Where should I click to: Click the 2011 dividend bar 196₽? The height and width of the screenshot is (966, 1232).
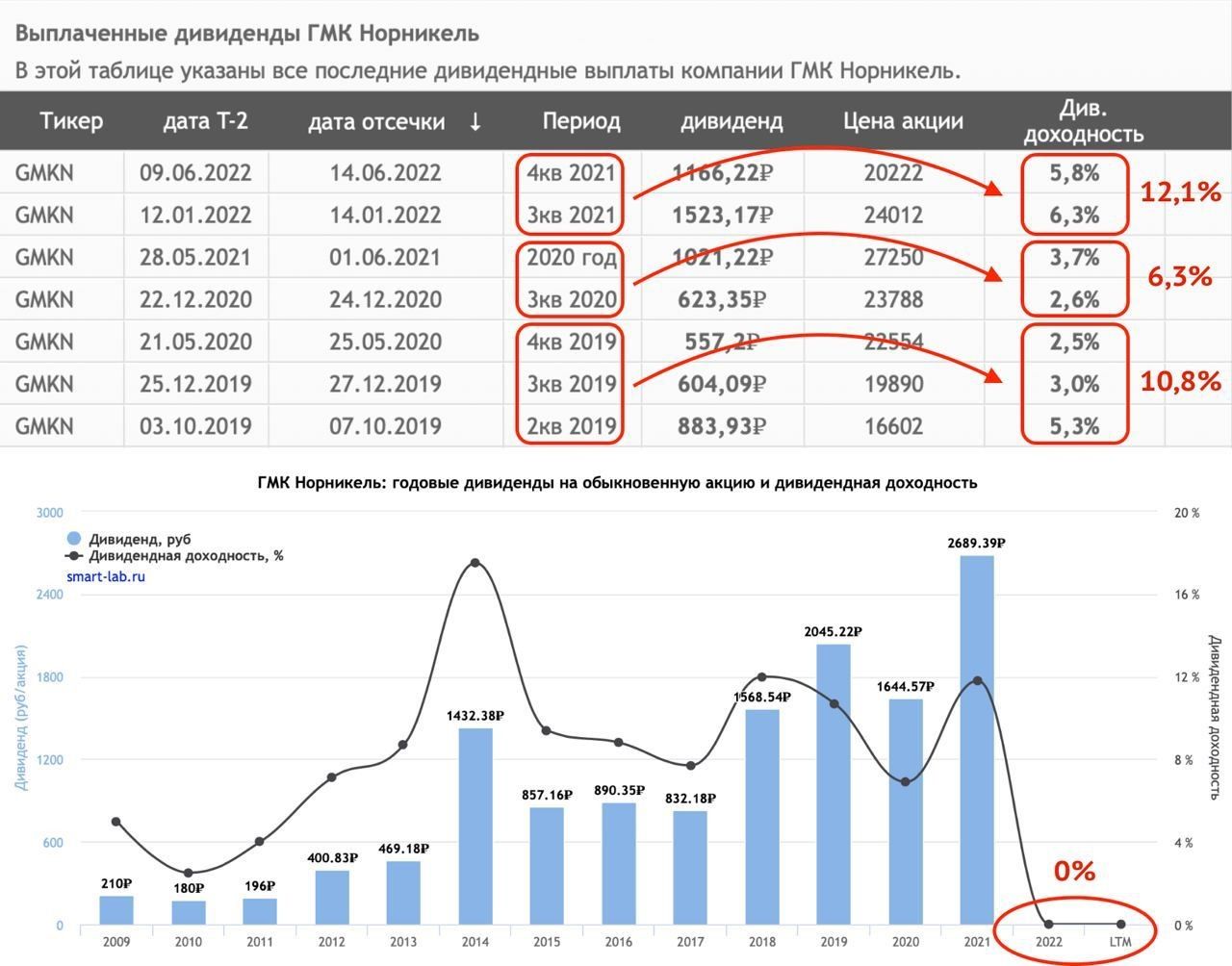coord(260,912)
